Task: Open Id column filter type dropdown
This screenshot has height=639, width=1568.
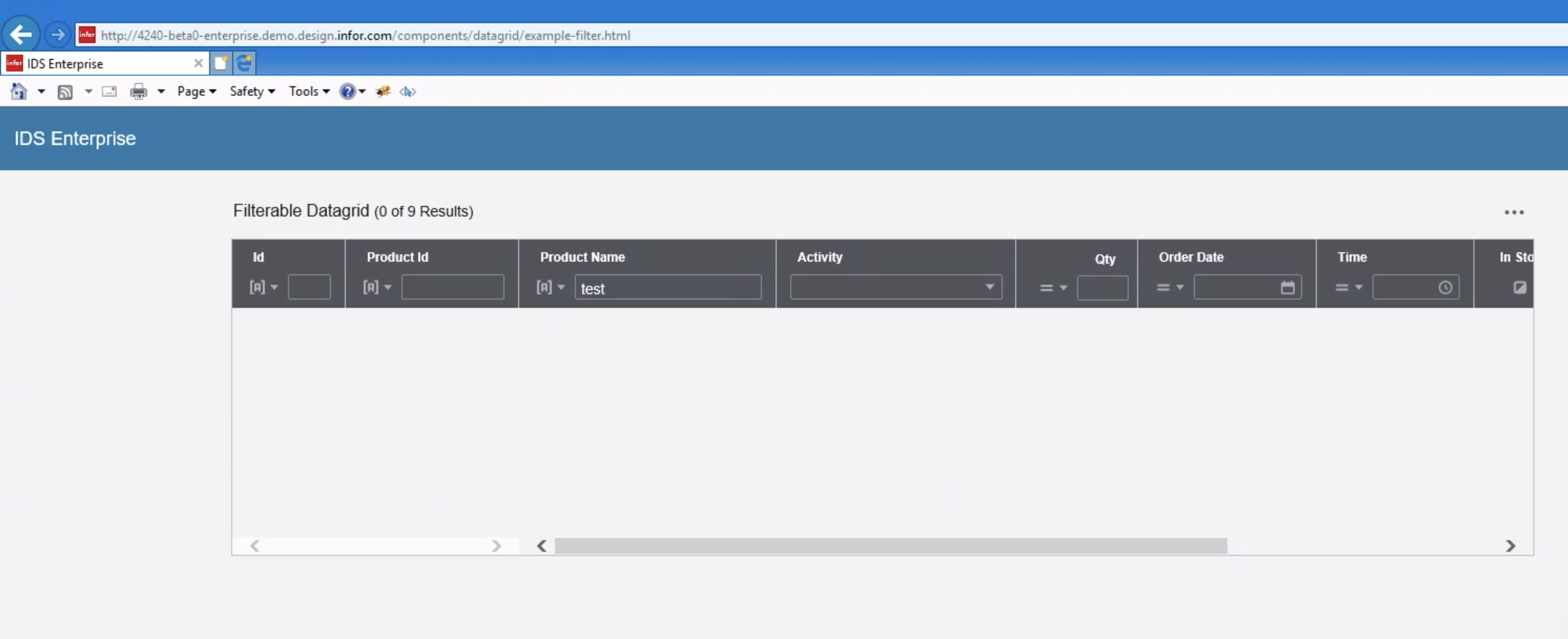Action: tap(263, 286)
